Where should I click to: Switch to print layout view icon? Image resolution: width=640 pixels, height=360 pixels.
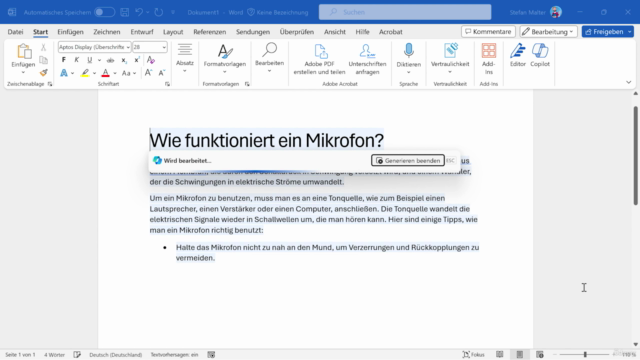520,355
